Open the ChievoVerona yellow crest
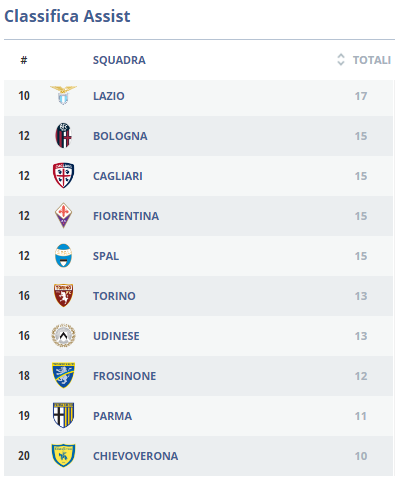The image size is (395, 488). coord(63,455)
